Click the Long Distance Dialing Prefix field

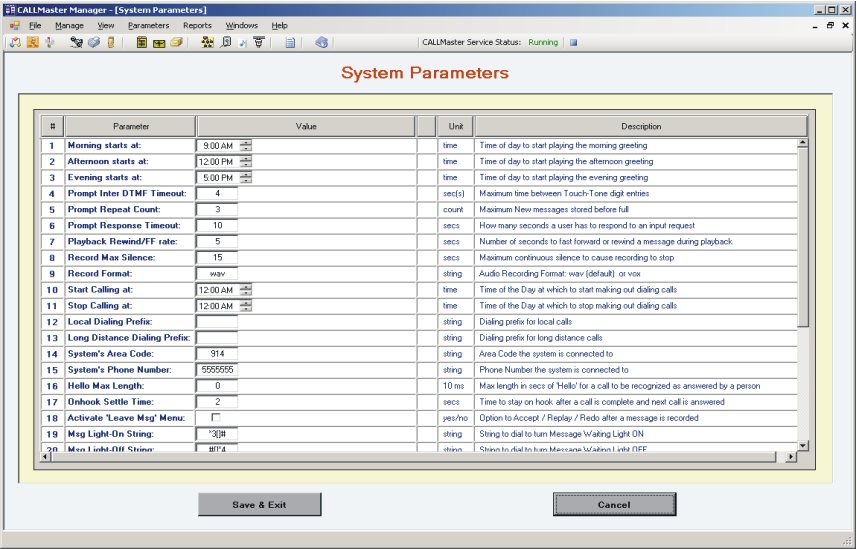click(x=217, y=337)
